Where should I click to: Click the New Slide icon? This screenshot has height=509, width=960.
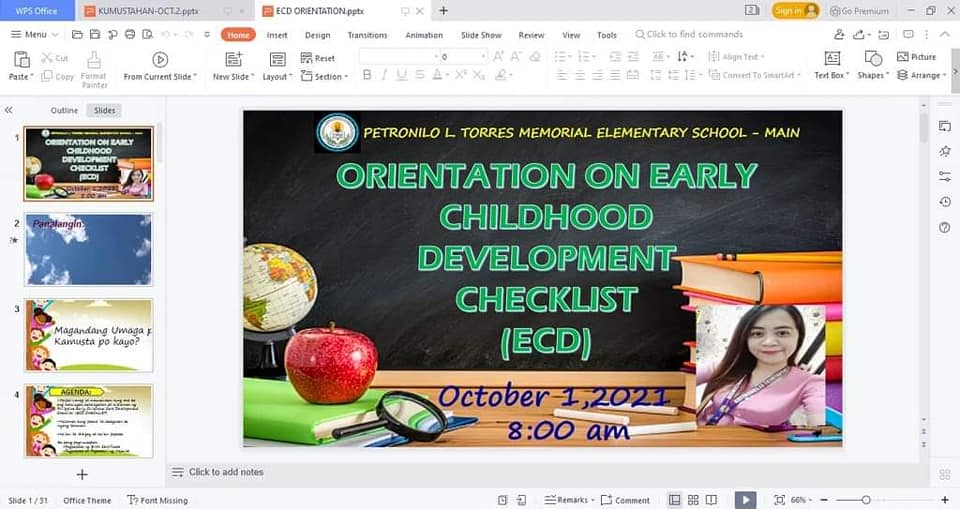pos(233,59)
